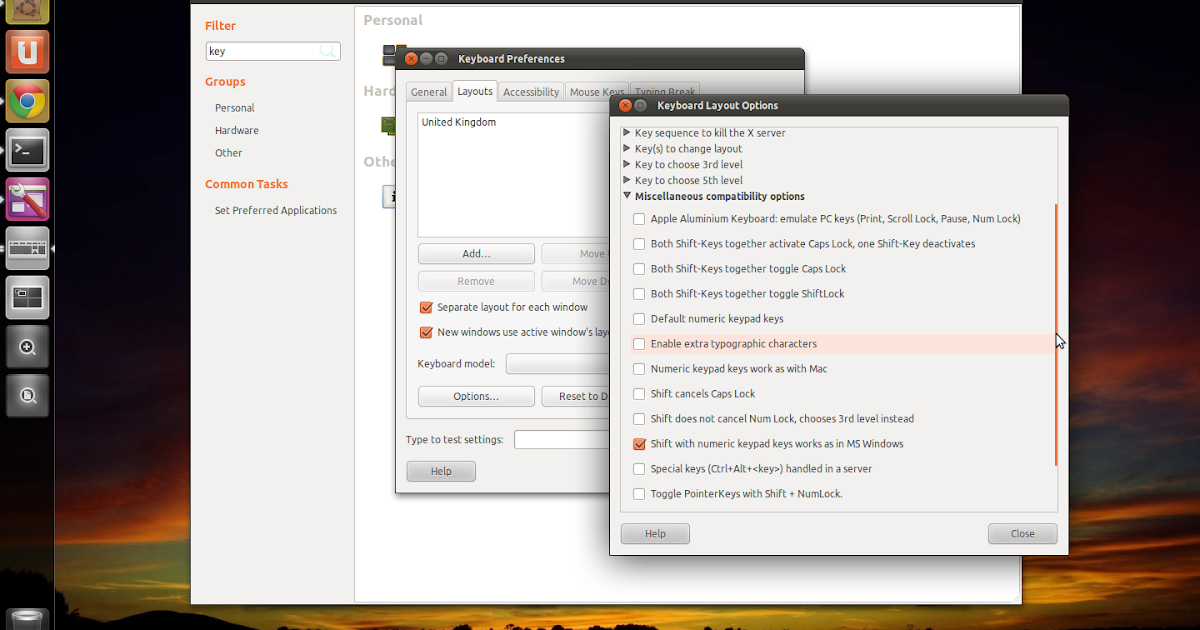Click Close in Keyboard Layout Options
Viewport: 1200px width, 630px height.
tap(1022, 534)
